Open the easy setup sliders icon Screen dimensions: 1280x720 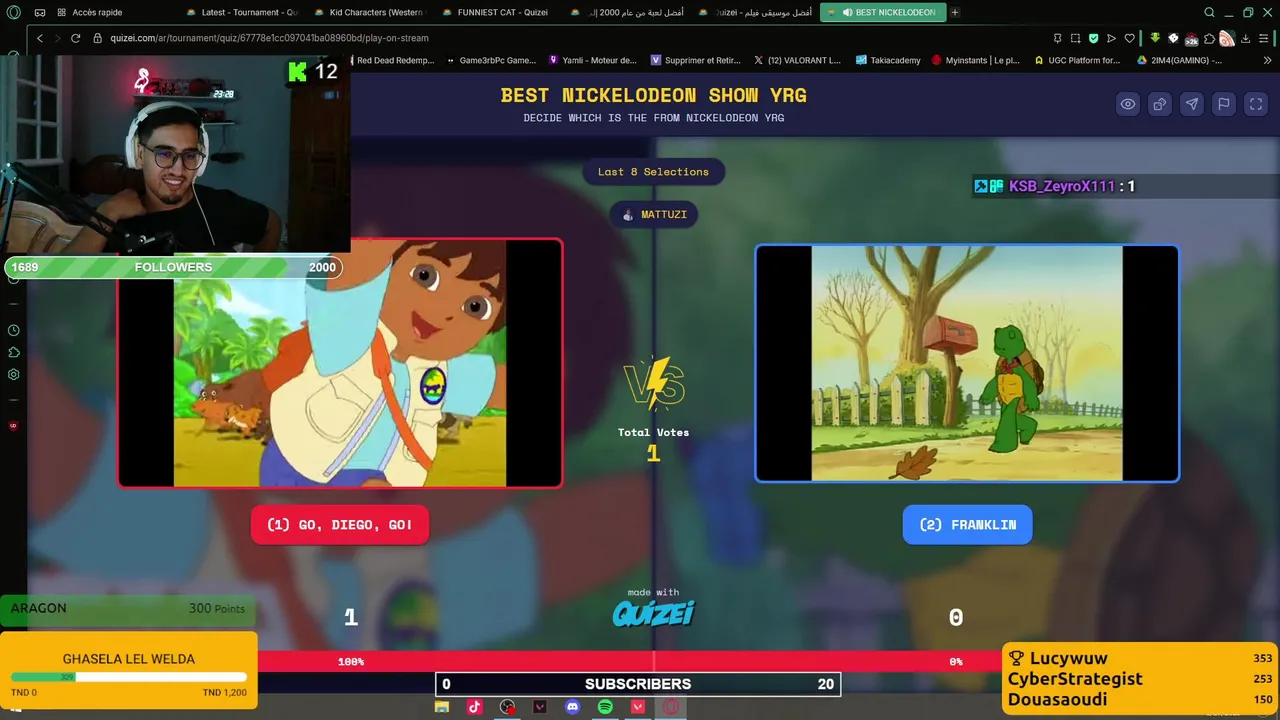(x=1263, y=38)
